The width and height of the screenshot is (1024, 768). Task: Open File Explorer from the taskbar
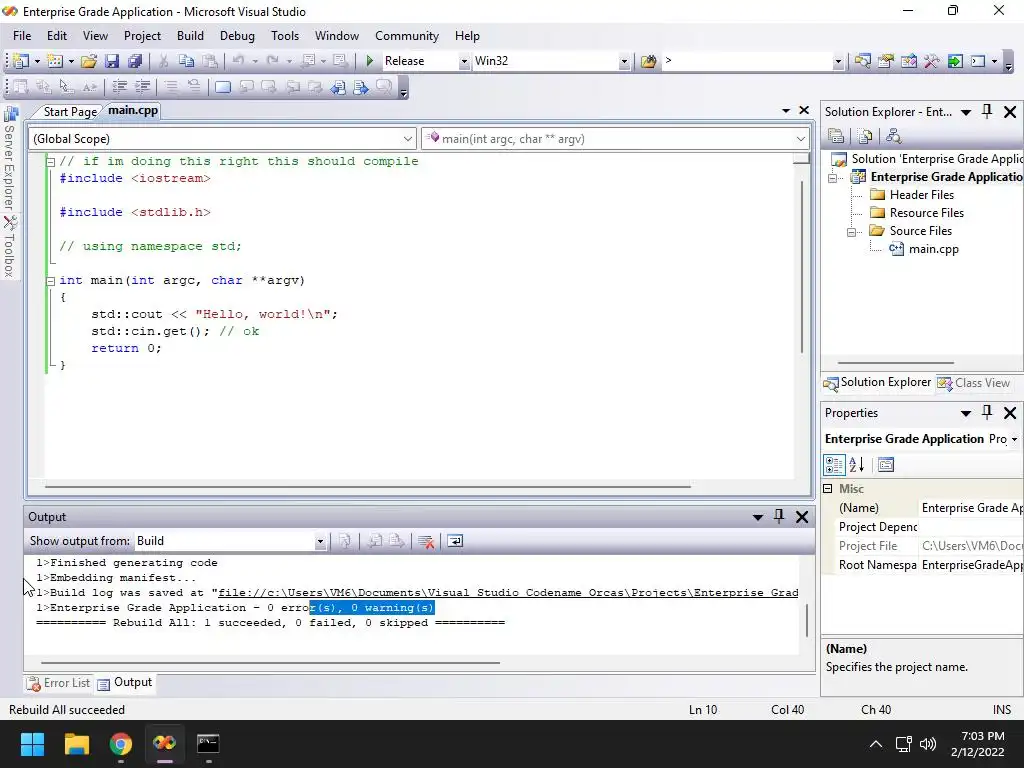click(76, 744)
